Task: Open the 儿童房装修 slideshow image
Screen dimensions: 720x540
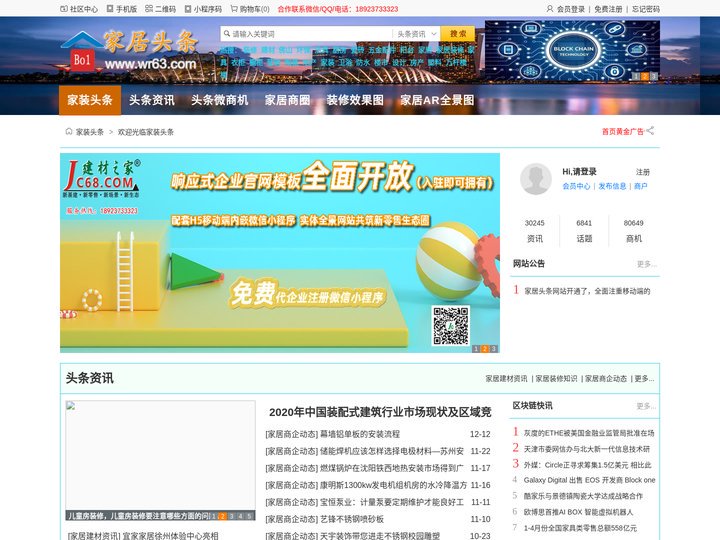Action: tap(160, 460)
